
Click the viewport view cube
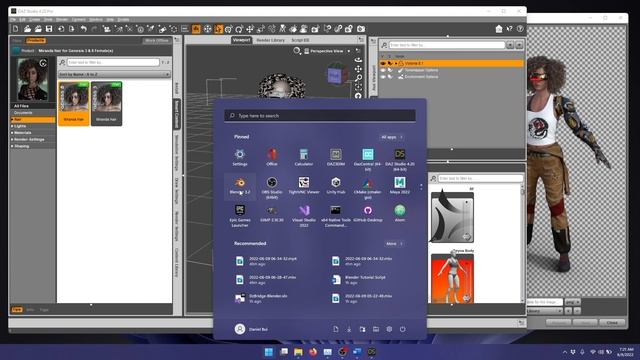click(x=337, y=75)
